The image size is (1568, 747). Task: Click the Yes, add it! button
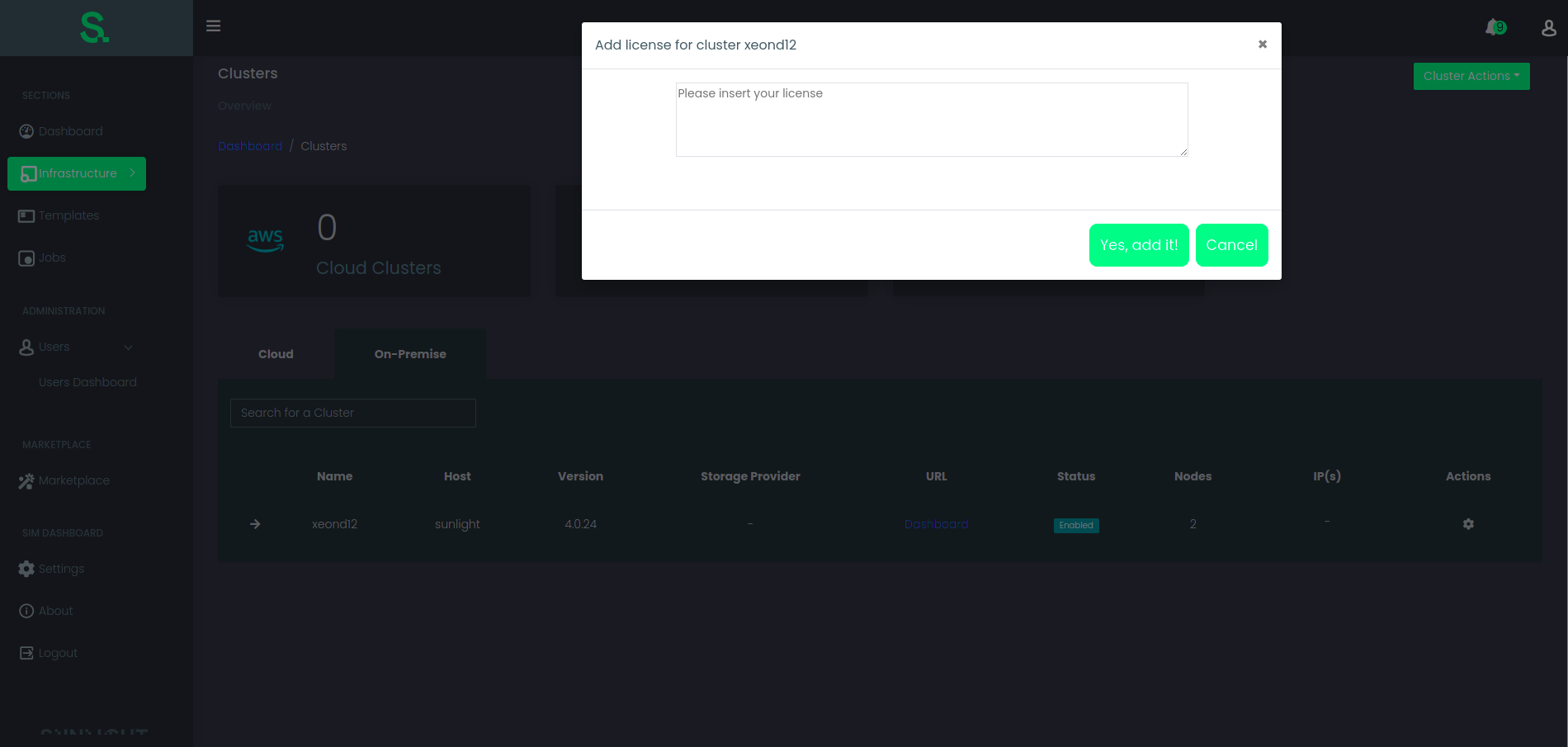point(1139,245)
